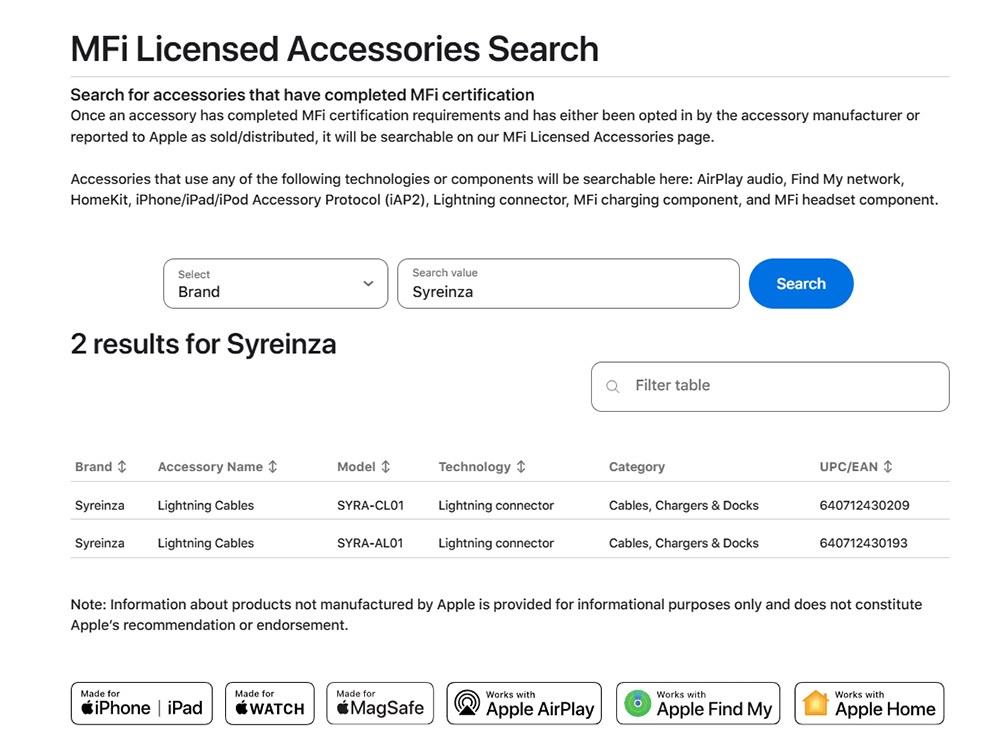The image size is (1000, 752).
Task: Select the SYRA-CL01 model row
Action: (370, 506)
